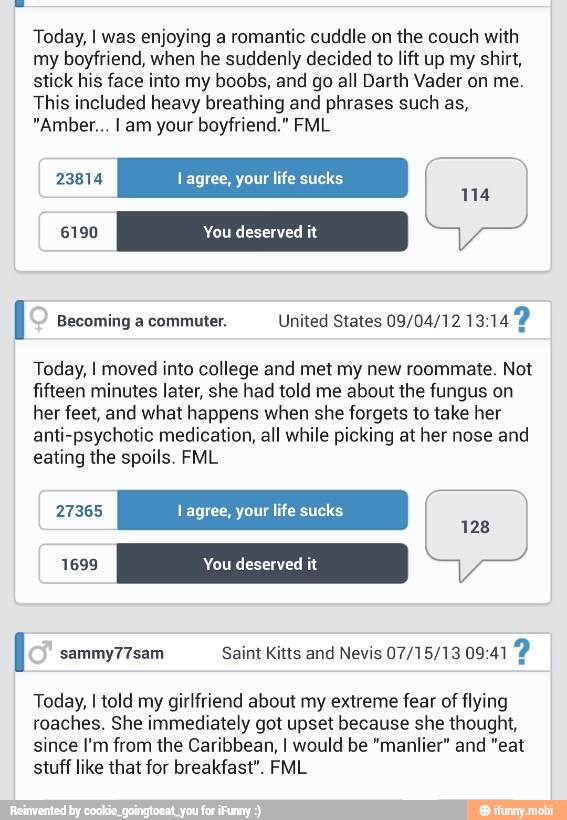Open the sammy77sam username
Screen dimensions: 567x820
coord(111,653)
